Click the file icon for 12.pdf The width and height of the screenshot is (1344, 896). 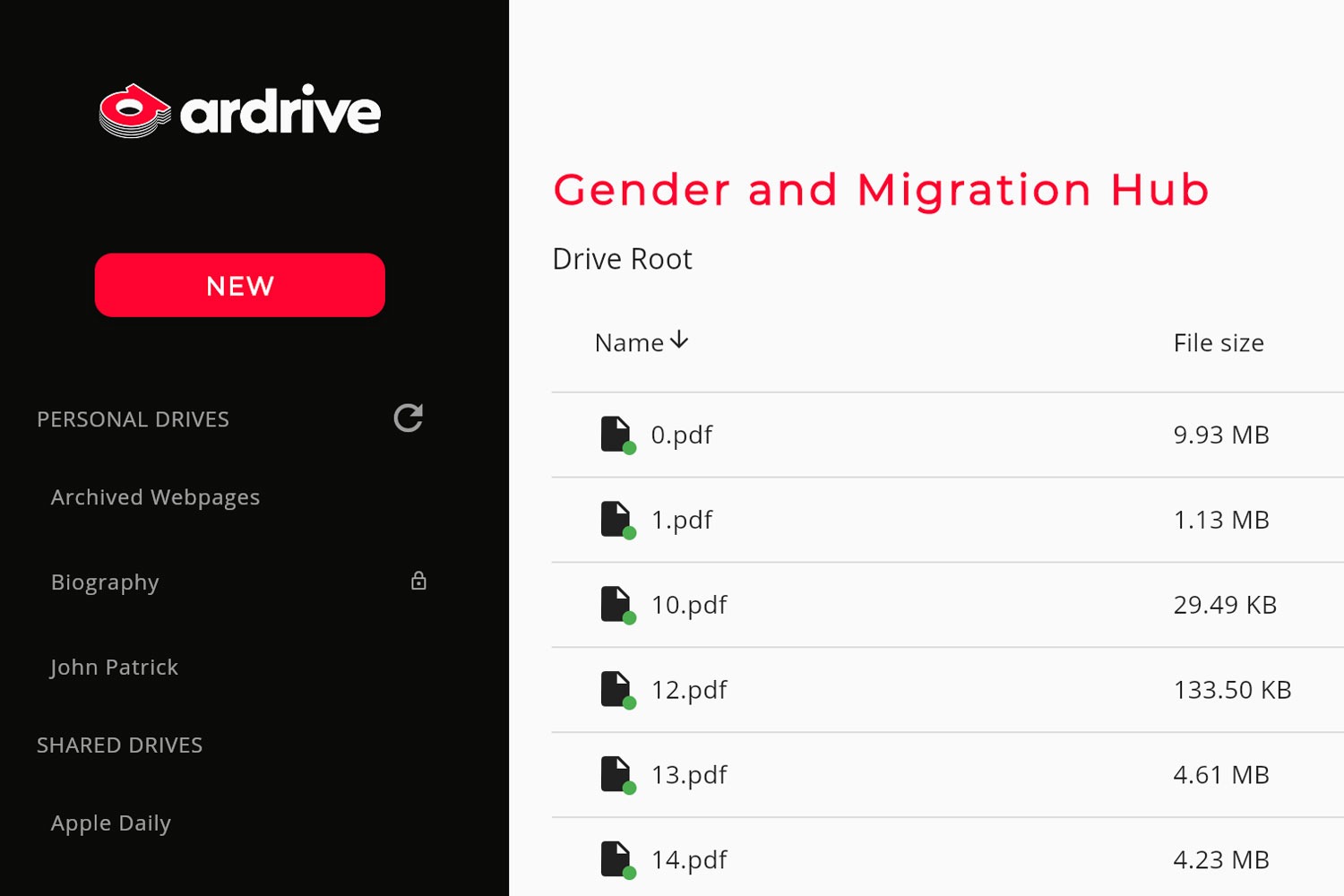coord(614,688)
